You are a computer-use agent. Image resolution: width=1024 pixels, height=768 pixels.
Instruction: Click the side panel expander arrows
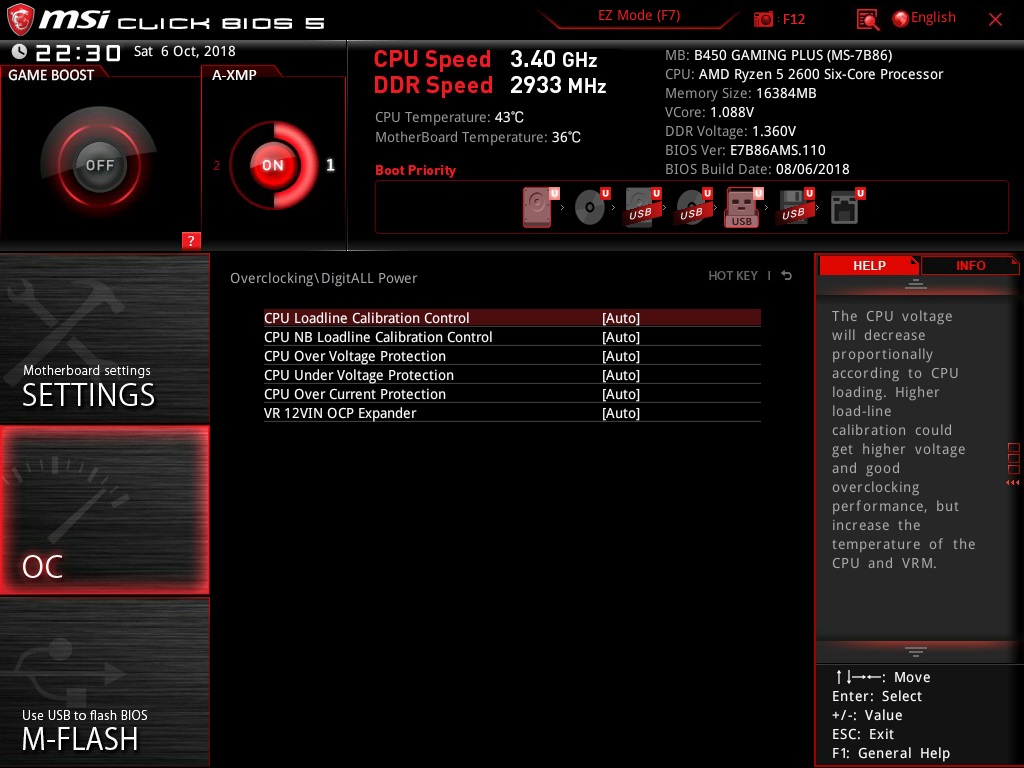point(1013,483)
